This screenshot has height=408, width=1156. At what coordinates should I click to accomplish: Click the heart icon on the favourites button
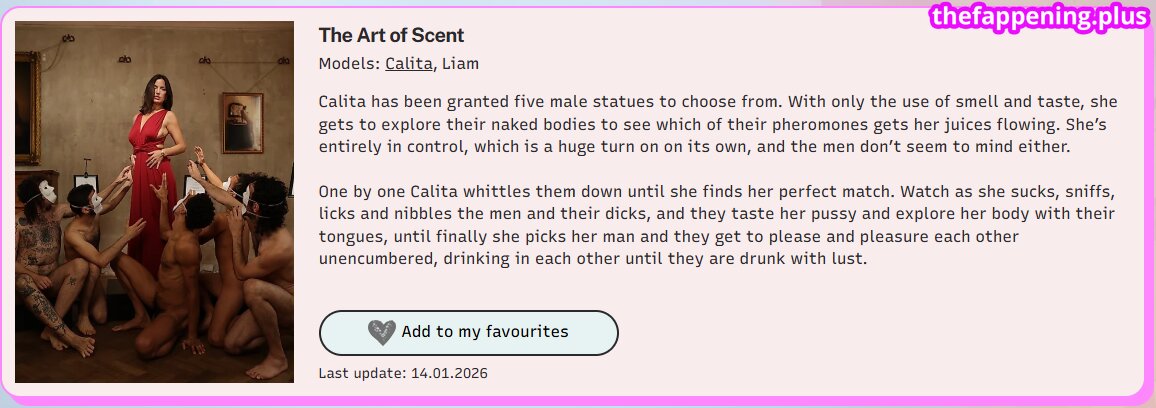pyautogui.click(x=381, y=332)
